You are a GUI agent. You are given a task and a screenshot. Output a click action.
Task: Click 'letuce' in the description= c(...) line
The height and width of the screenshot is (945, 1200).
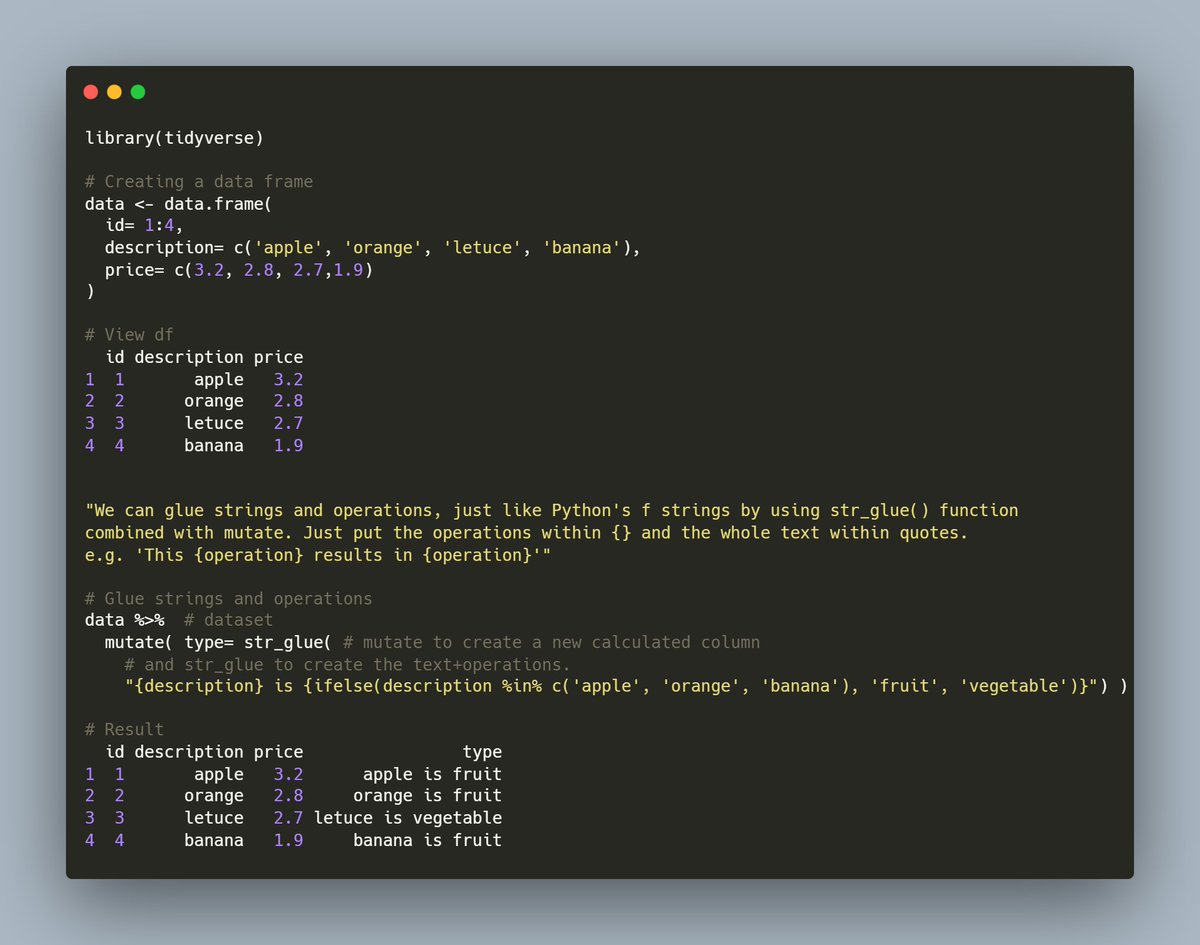[483, 247]
